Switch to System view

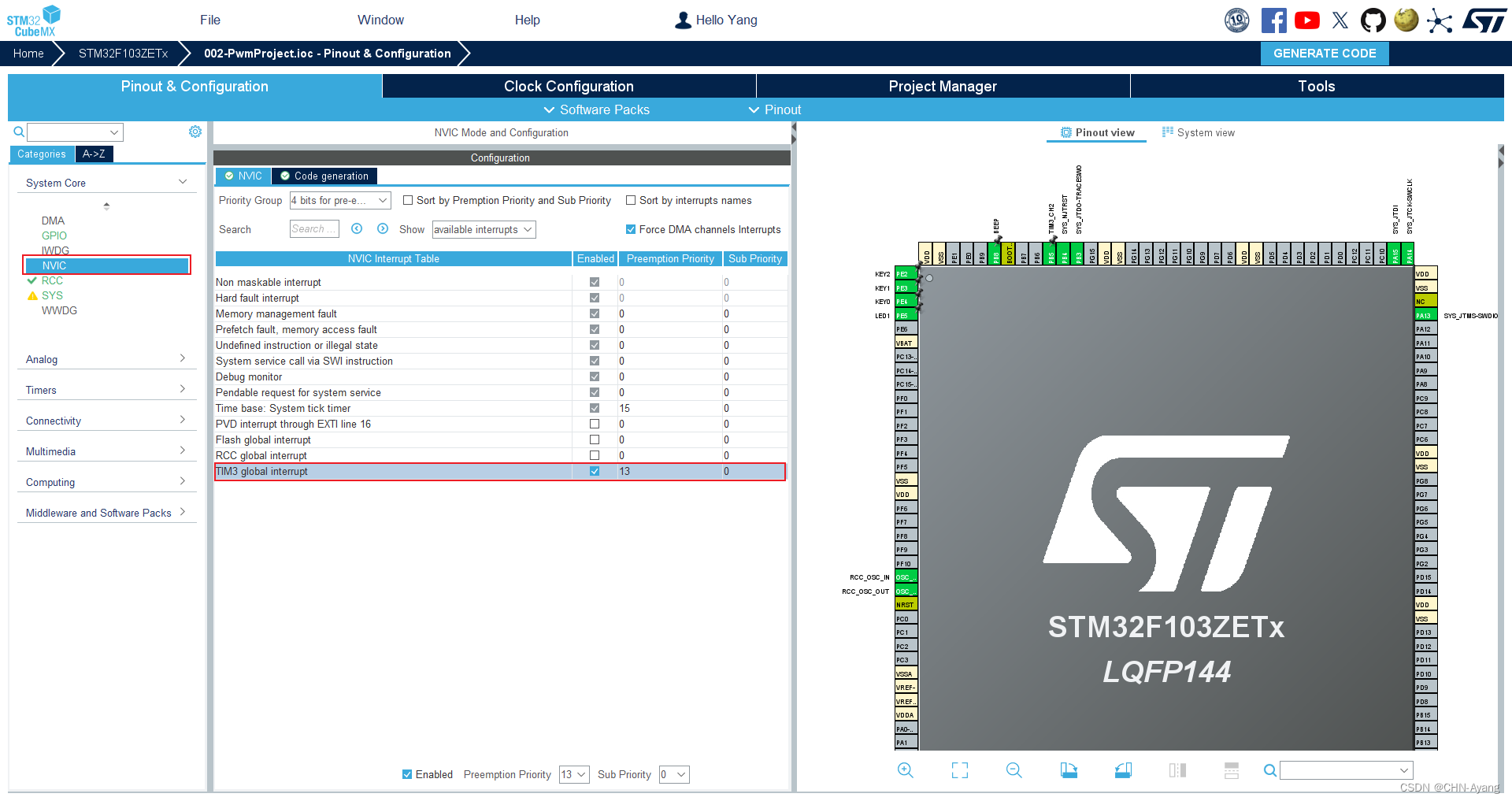click(1199, 132)
